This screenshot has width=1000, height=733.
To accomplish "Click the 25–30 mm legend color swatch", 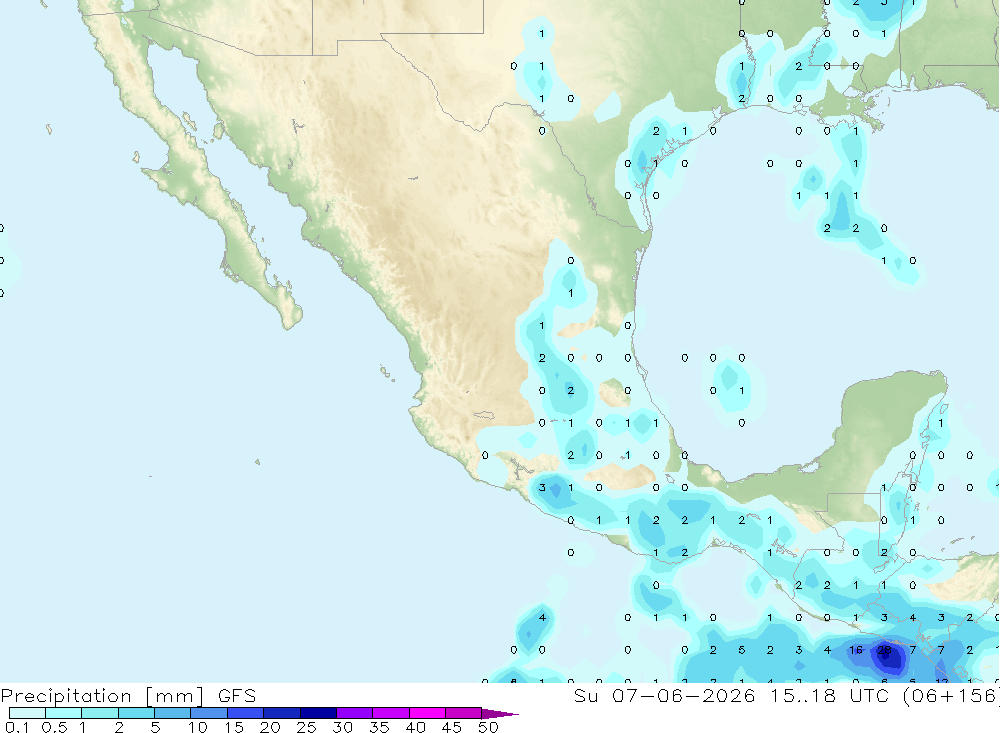I will click(x=318, y=713).
